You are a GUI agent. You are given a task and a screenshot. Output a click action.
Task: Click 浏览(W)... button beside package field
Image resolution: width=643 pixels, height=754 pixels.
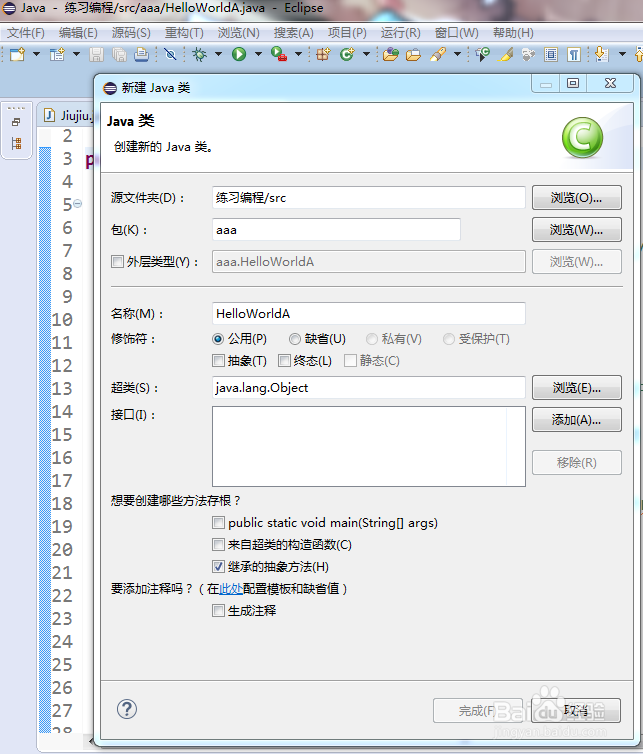click(x=577, y=230)
